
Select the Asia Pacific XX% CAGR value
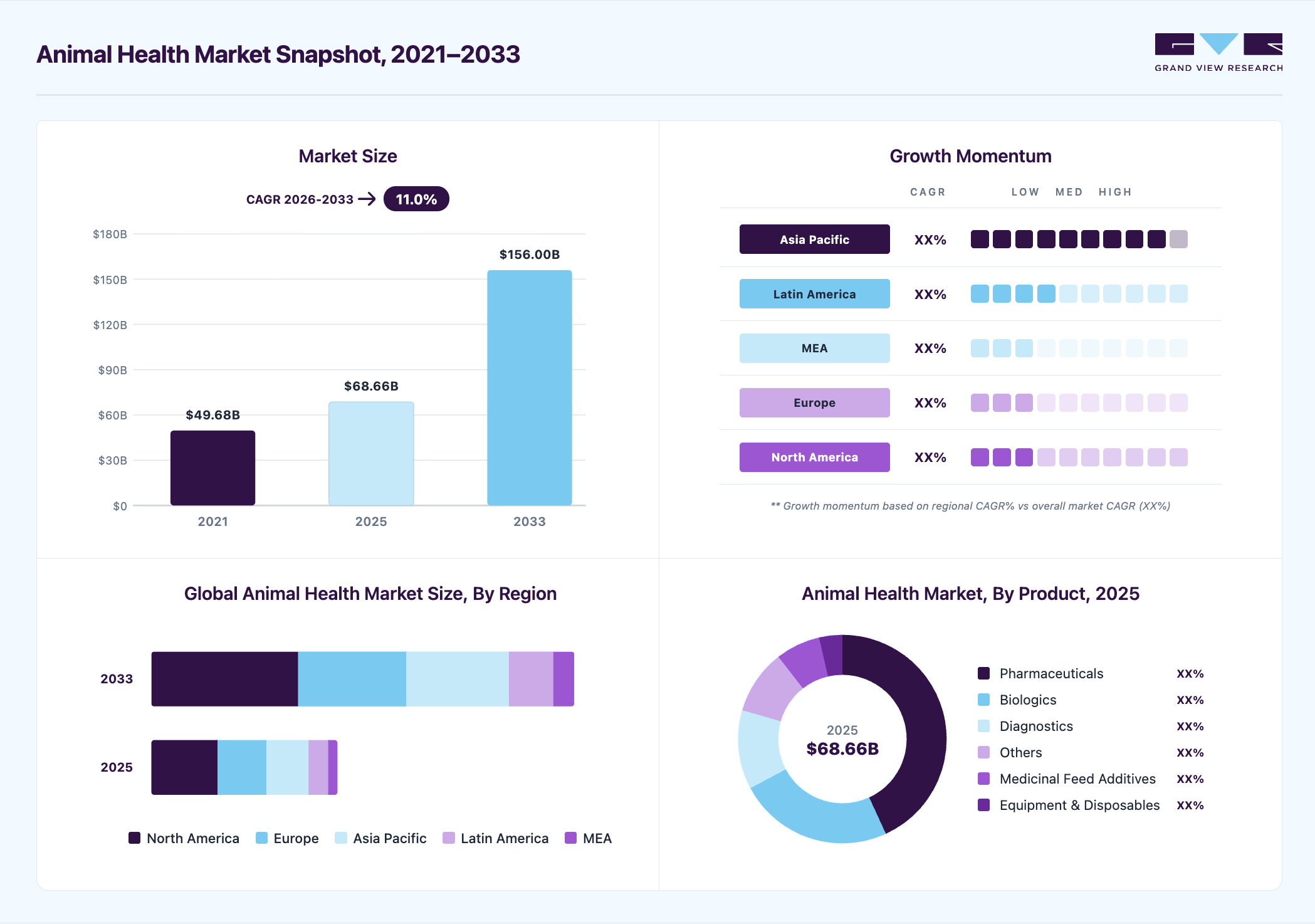930,240
